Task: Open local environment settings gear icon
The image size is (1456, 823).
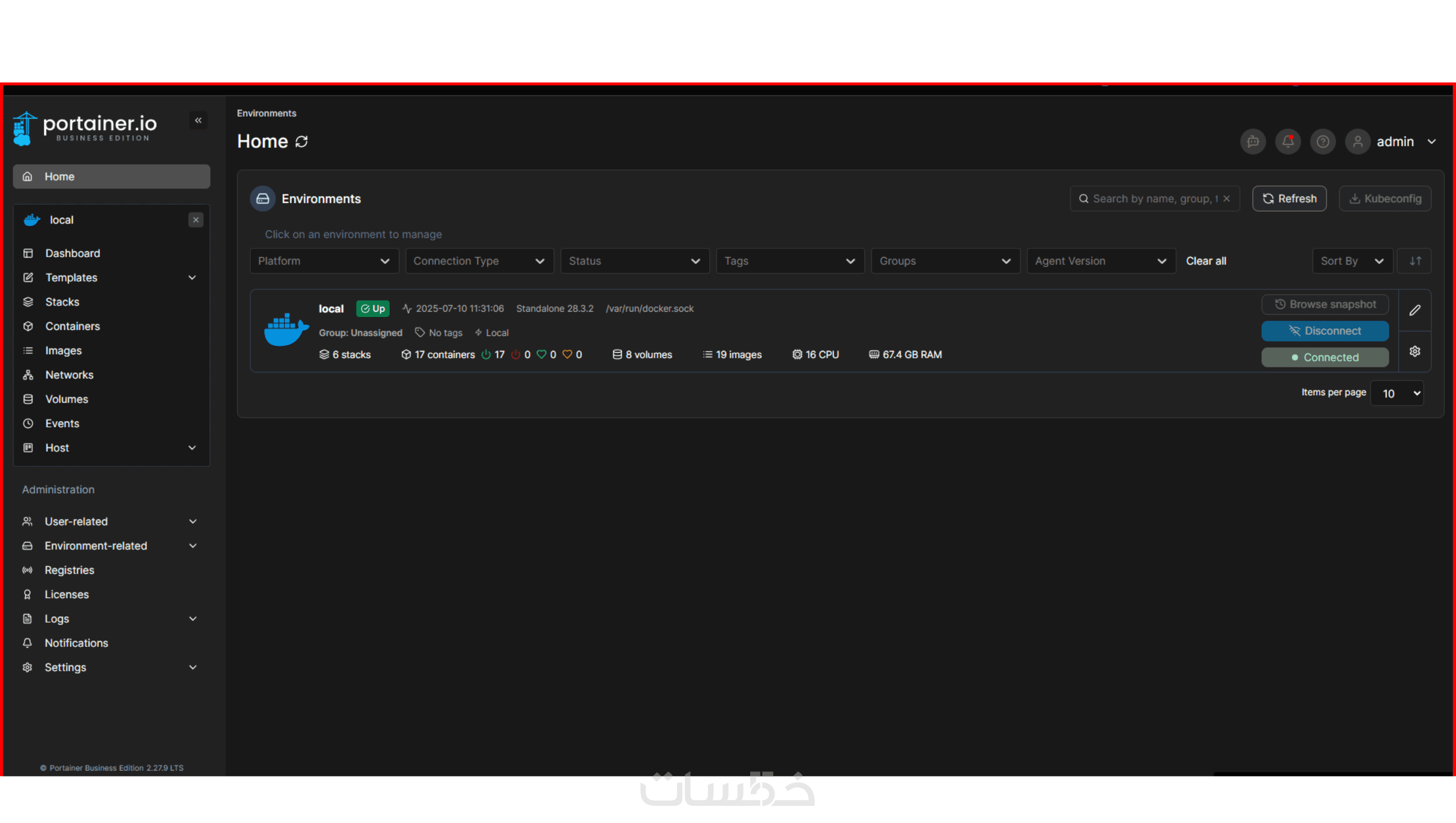Action: click(x=1415, y=352)
